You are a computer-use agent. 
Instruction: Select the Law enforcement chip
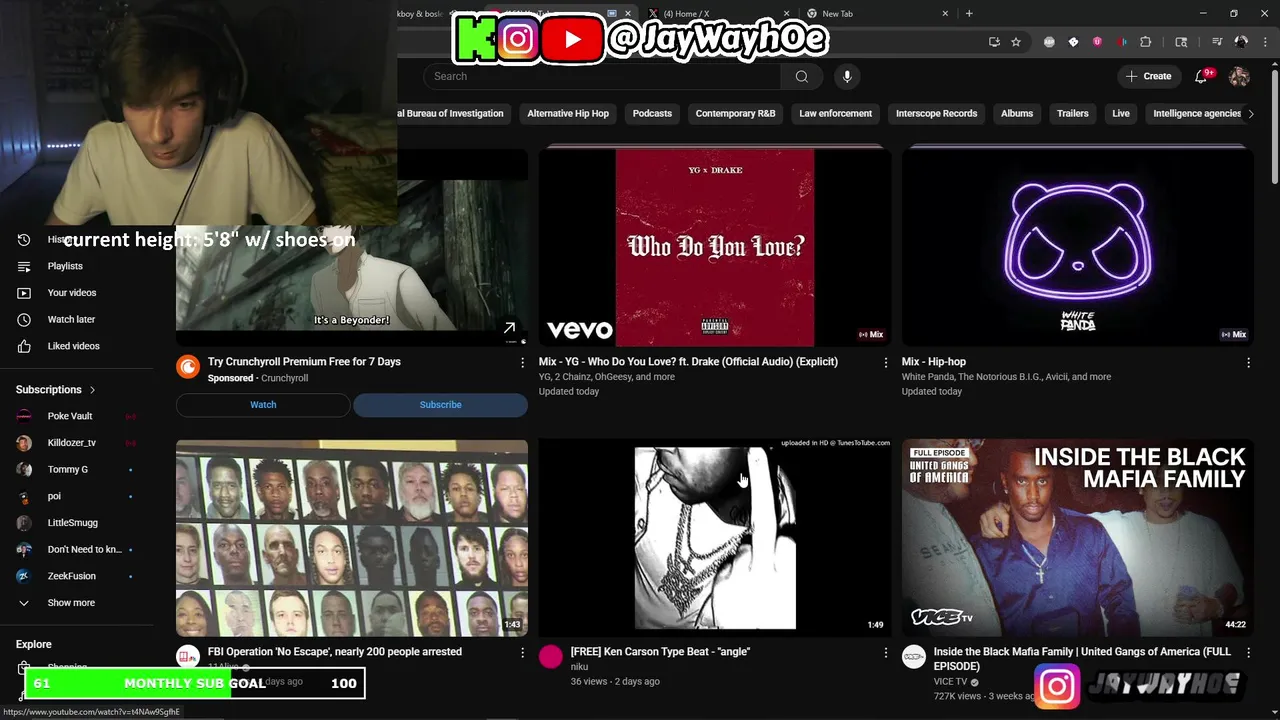(x=835, y=114)
